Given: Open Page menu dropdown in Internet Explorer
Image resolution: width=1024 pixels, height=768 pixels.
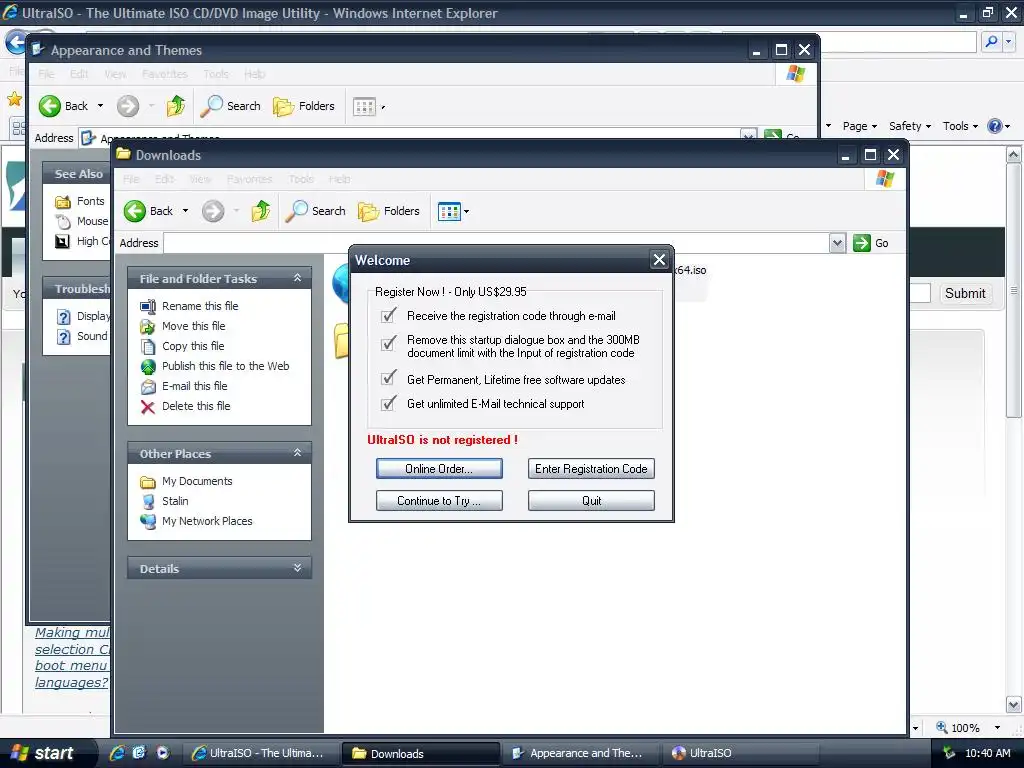Looking at the screenshot, I should coord(859,126).
